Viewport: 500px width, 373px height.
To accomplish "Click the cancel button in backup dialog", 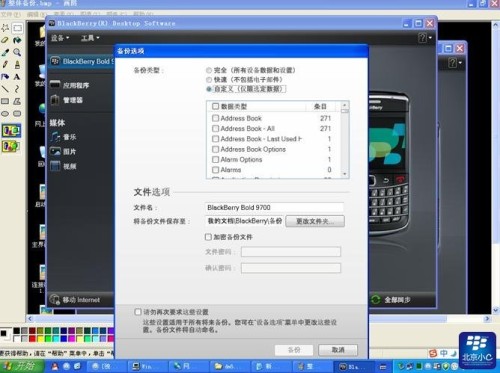I will (x=338, y=350).
